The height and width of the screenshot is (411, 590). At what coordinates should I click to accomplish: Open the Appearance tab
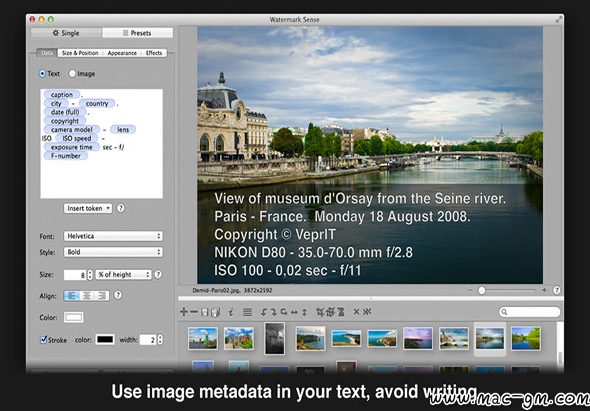(122, 53)
